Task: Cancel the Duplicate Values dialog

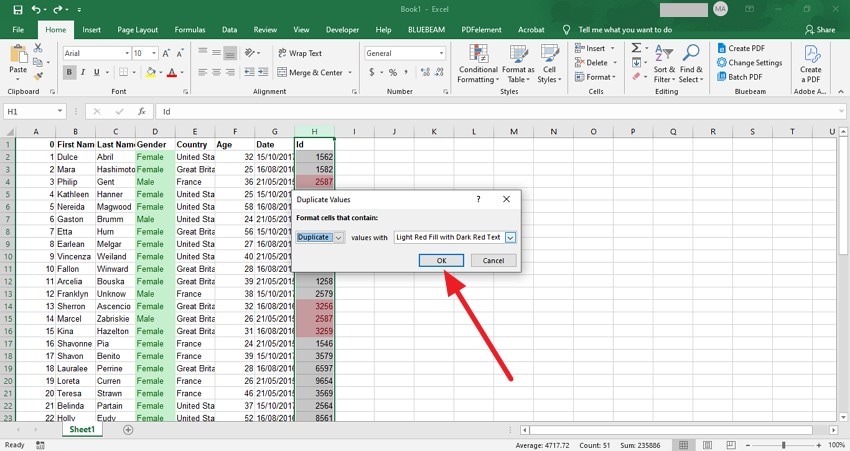Action: coord(493,261)
